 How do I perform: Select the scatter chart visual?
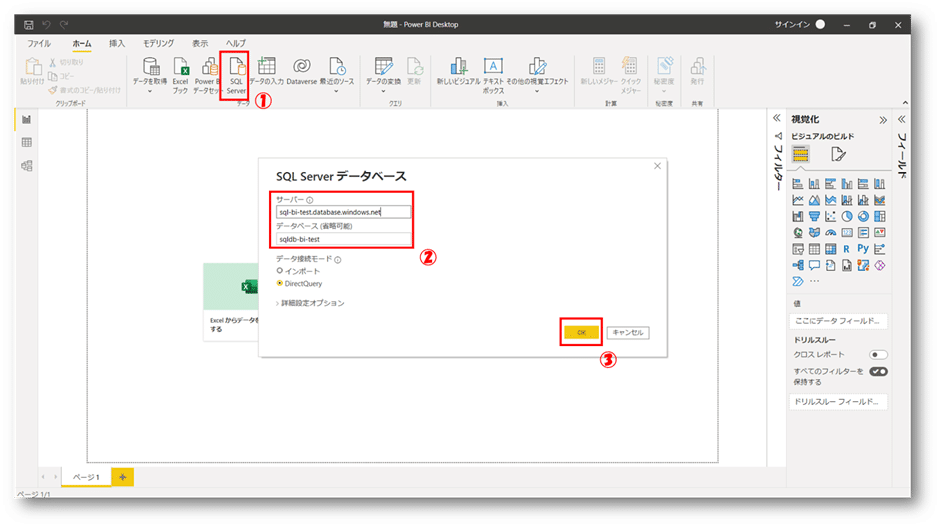point(830,216)
